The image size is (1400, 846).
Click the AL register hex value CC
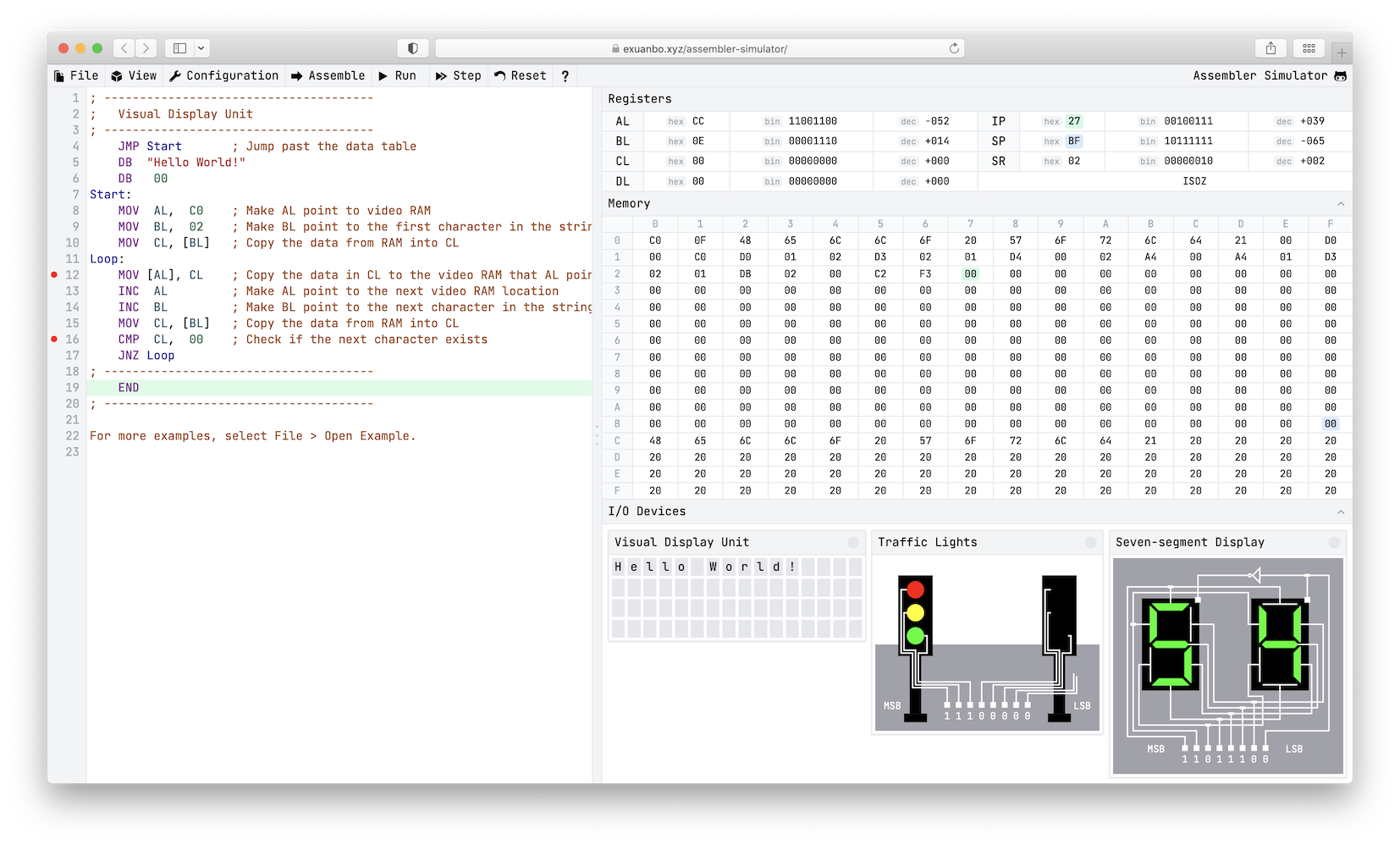click(x=698, y=121)
